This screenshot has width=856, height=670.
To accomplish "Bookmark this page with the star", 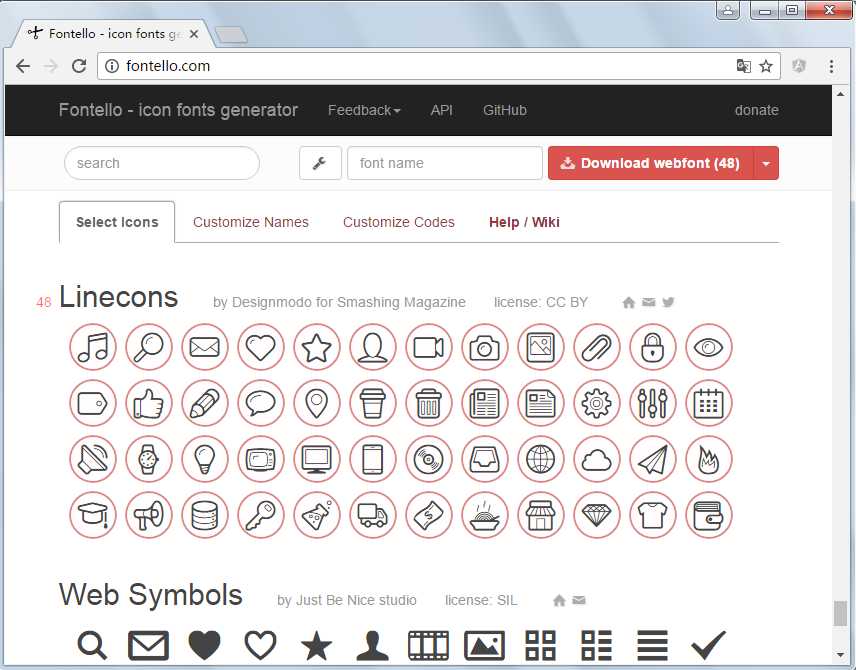I will point(766,66).
